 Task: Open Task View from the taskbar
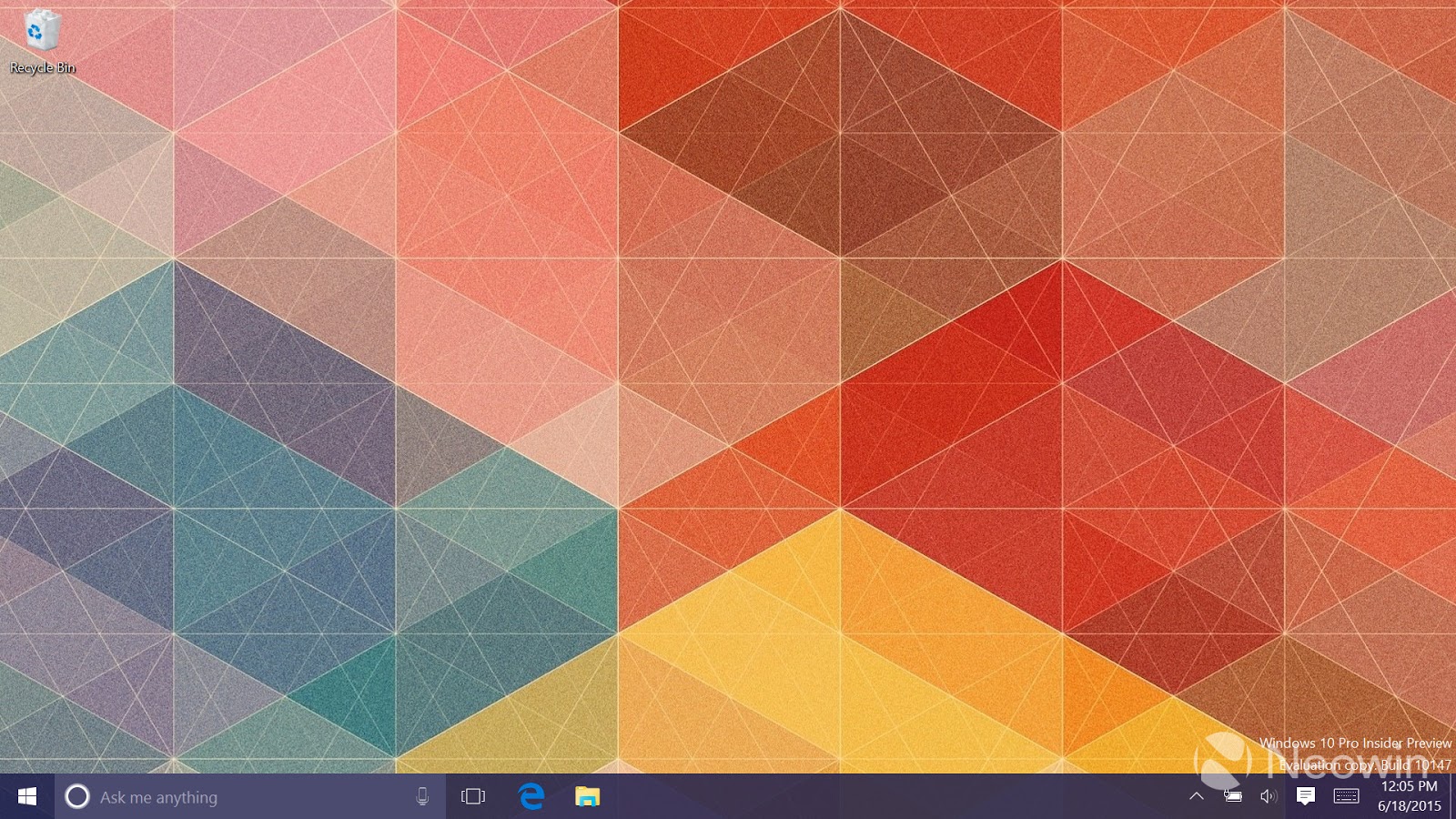tap(473, 797)
